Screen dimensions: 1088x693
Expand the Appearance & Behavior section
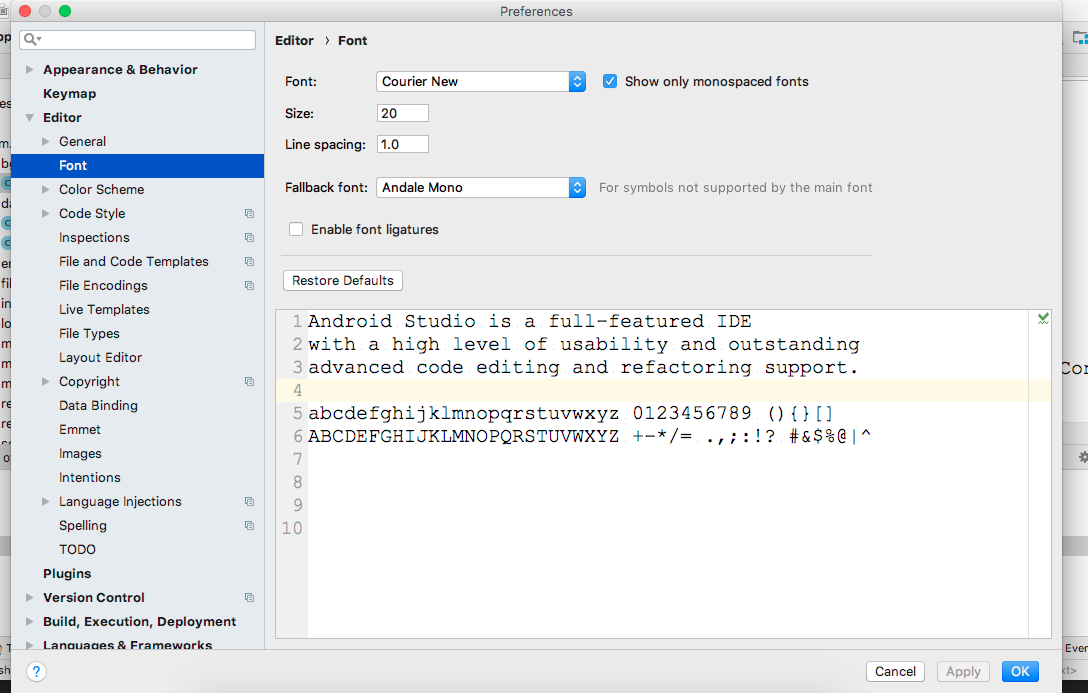pyautogui.click(x=28, y=69)
